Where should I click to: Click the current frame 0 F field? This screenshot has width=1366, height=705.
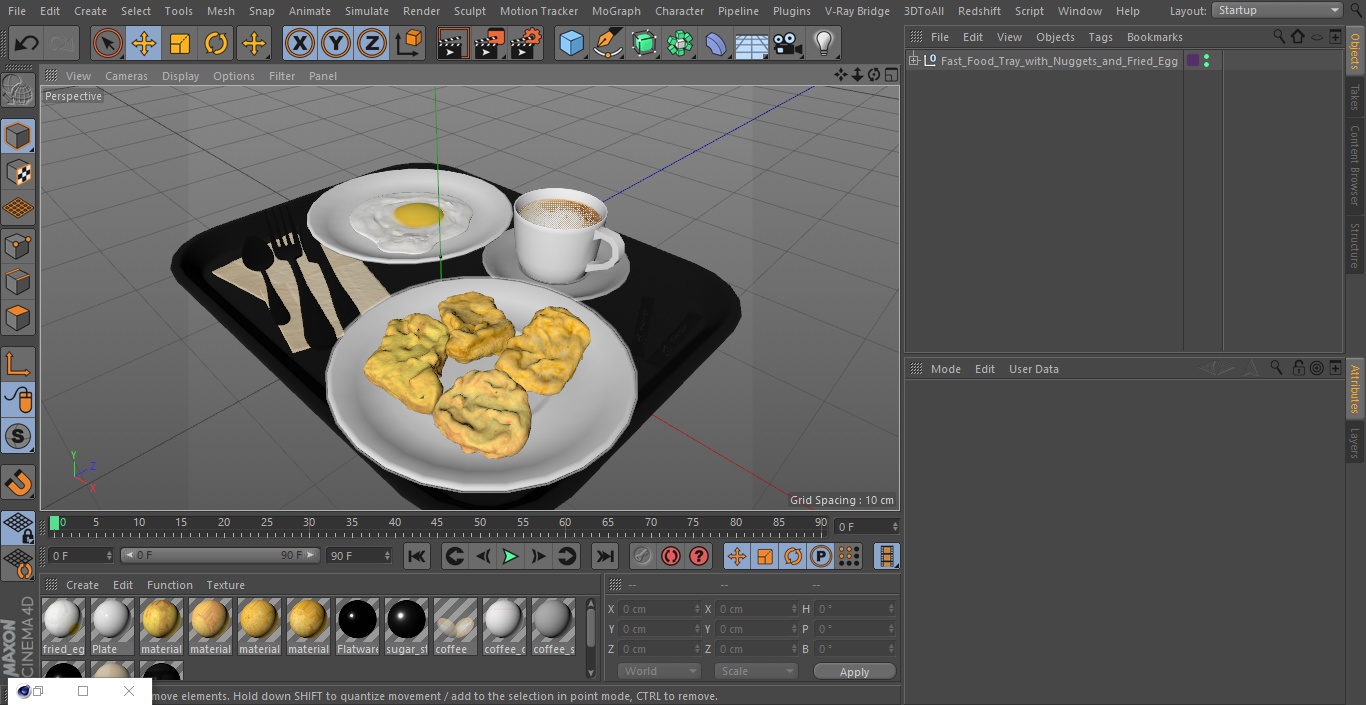pyautogui.click(x=80, y=555)
